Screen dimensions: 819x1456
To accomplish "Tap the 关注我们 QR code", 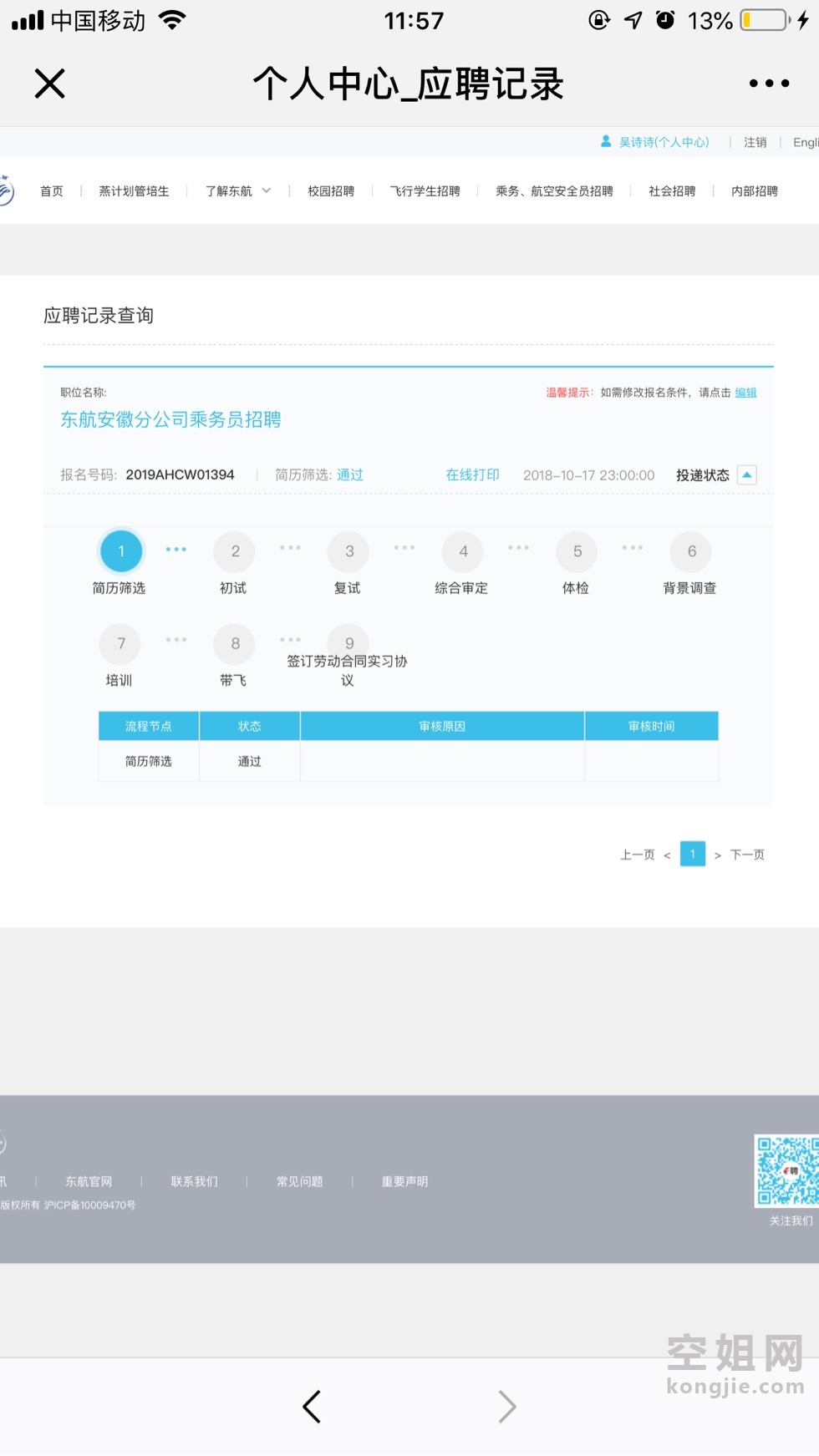I will (x=786, y=1170).
